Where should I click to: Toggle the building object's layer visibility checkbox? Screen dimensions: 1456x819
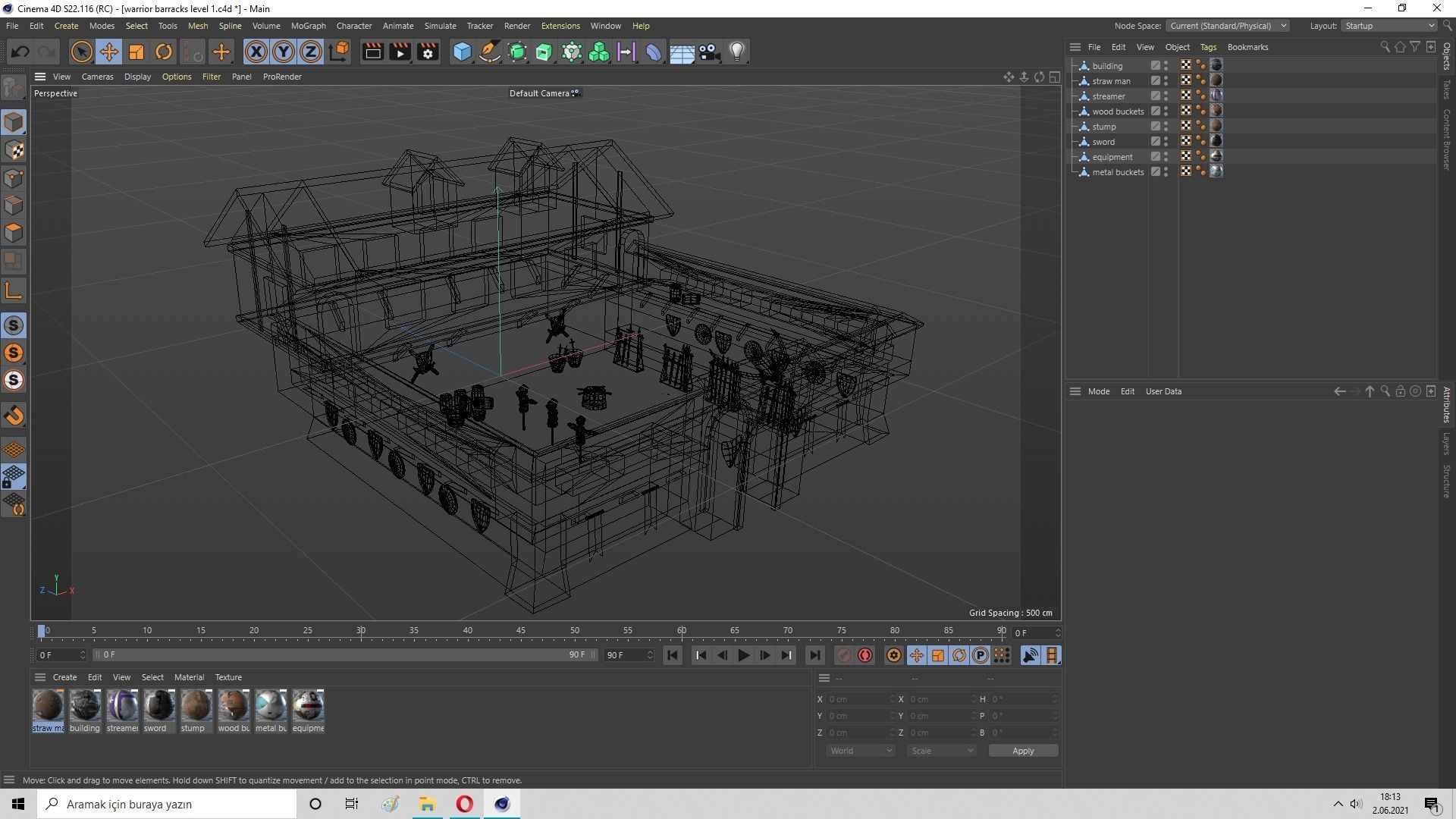[1156, 66]
